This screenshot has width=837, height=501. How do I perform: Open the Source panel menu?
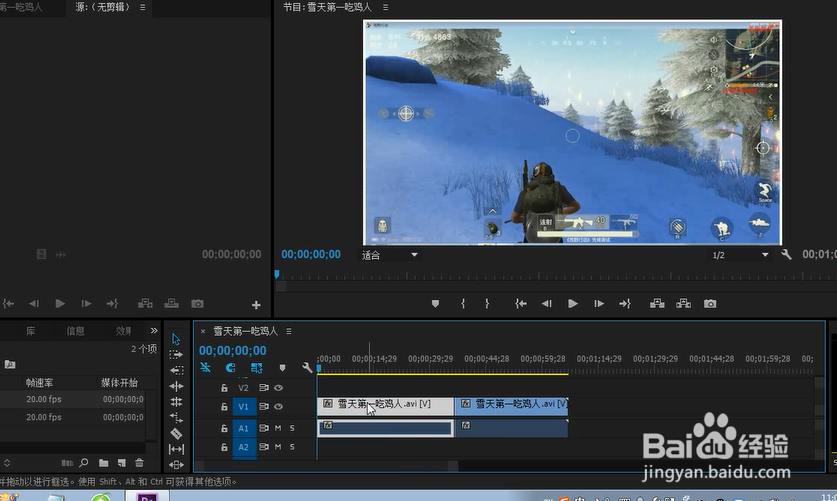coord(143,7)
